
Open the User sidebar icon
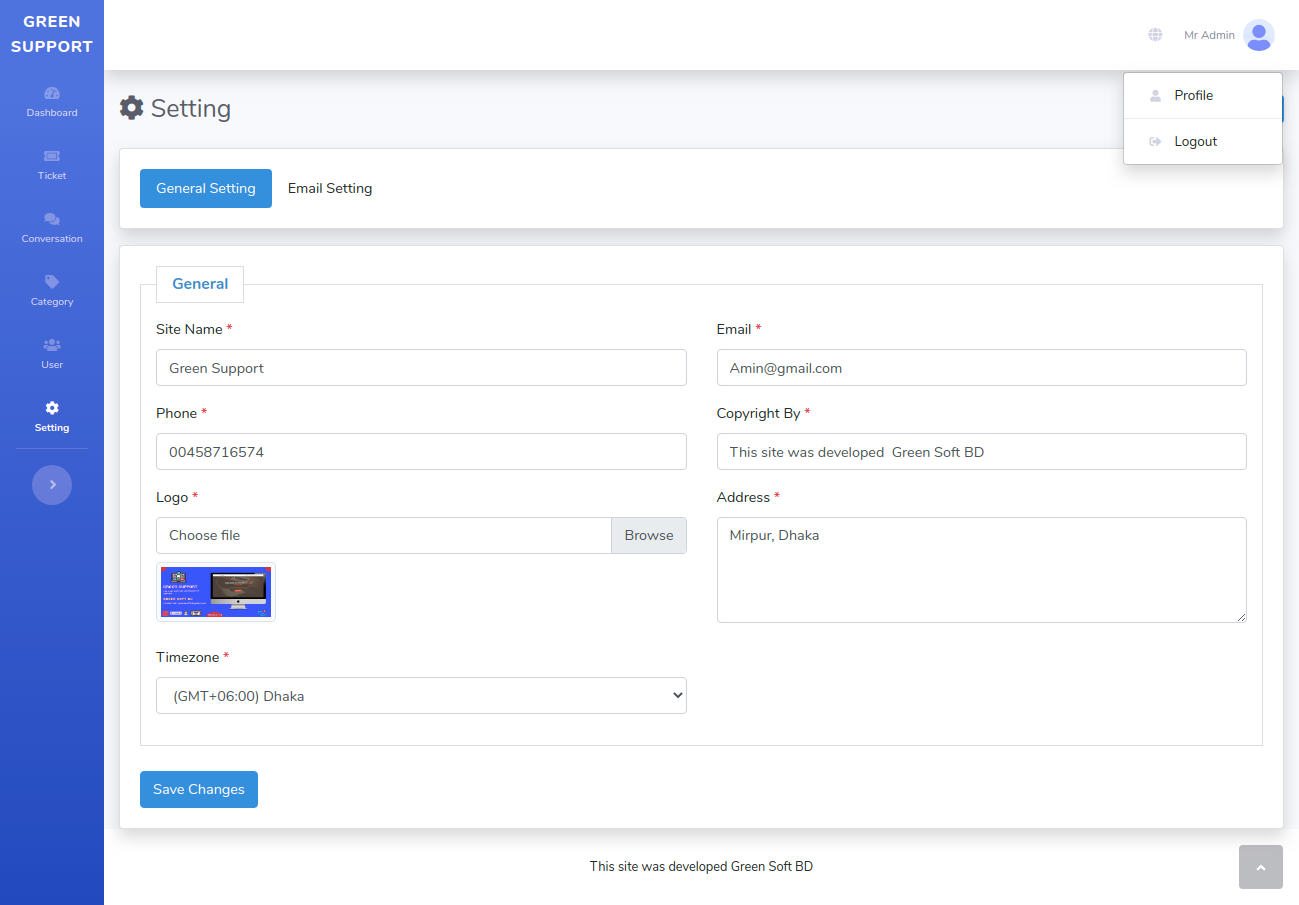point(52,346)
